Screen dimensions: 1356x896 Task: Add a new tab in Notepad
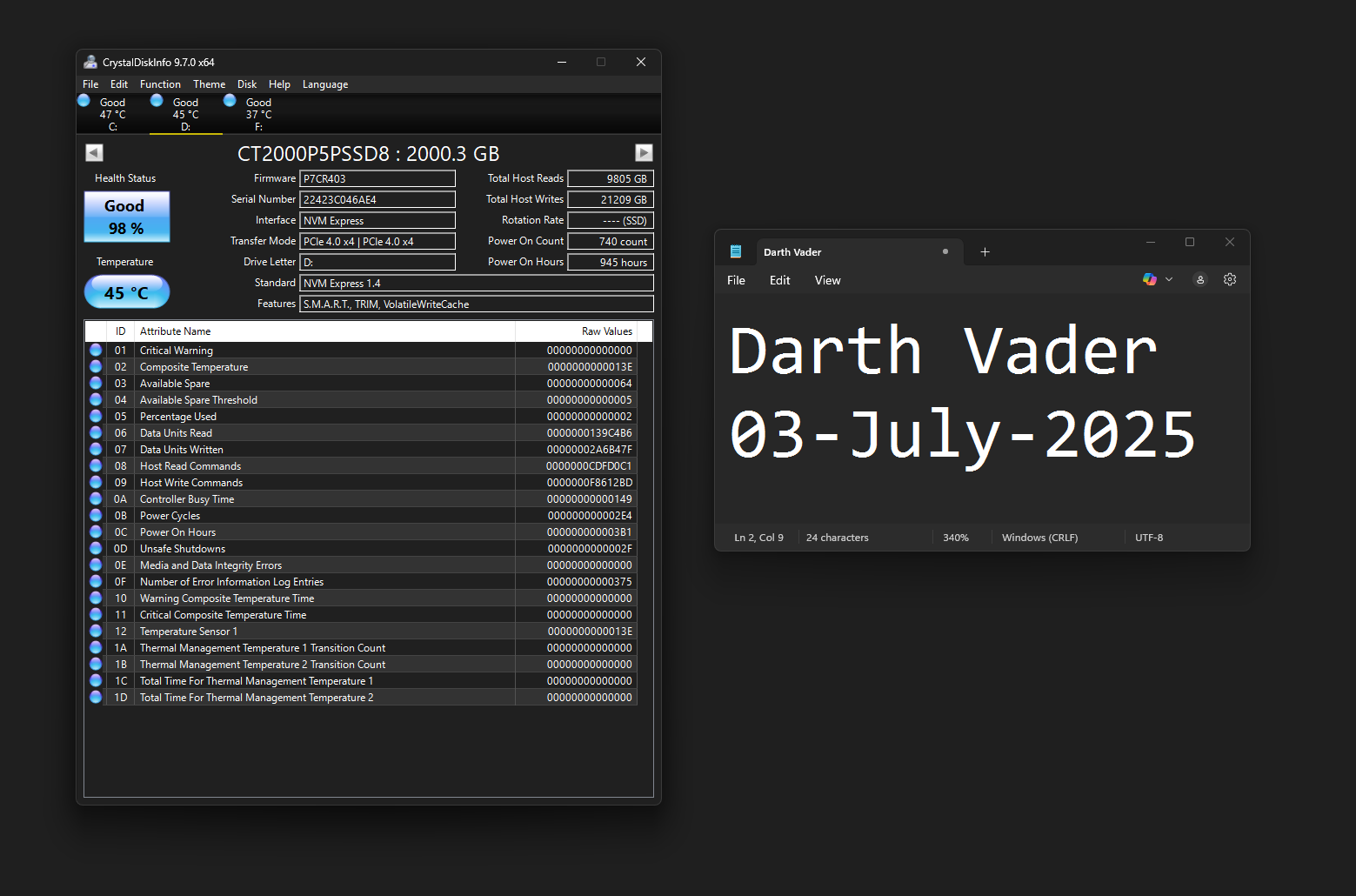click(985, 252)
